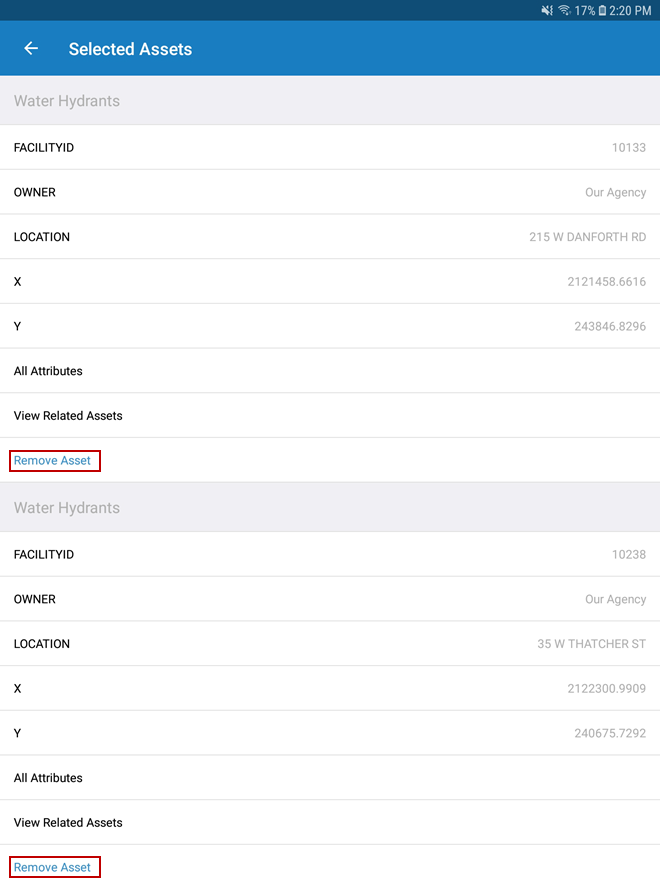Select the Y coordinate 240675.7292 row
The height and width of the screenshot is (892, 660).
330,734
